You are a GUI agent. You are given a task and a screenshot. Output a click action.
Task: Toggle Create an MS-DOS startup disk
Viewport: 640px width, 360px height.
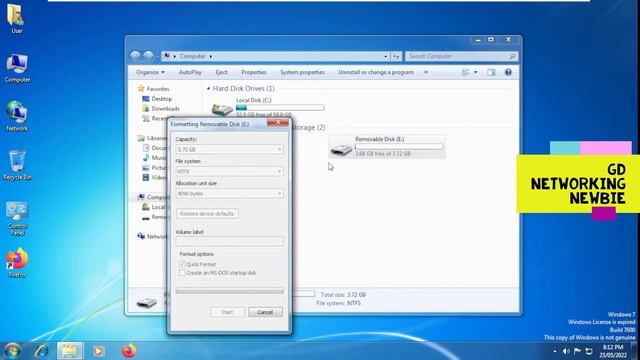[182, 273]
